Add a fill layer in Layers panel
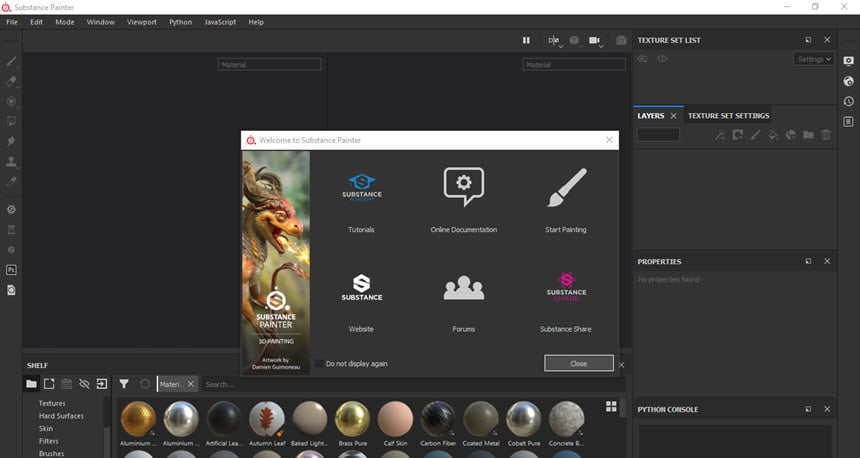Viewport: 860px width, 458px height. 773,135
